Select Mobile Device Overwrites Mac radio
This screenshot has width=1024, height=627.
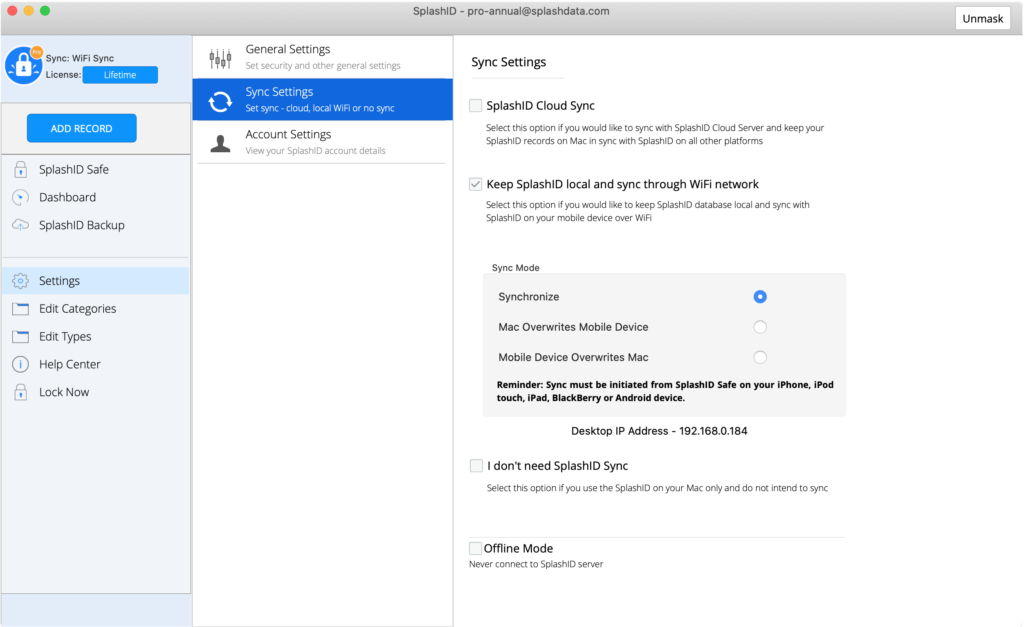click(760, 357)
